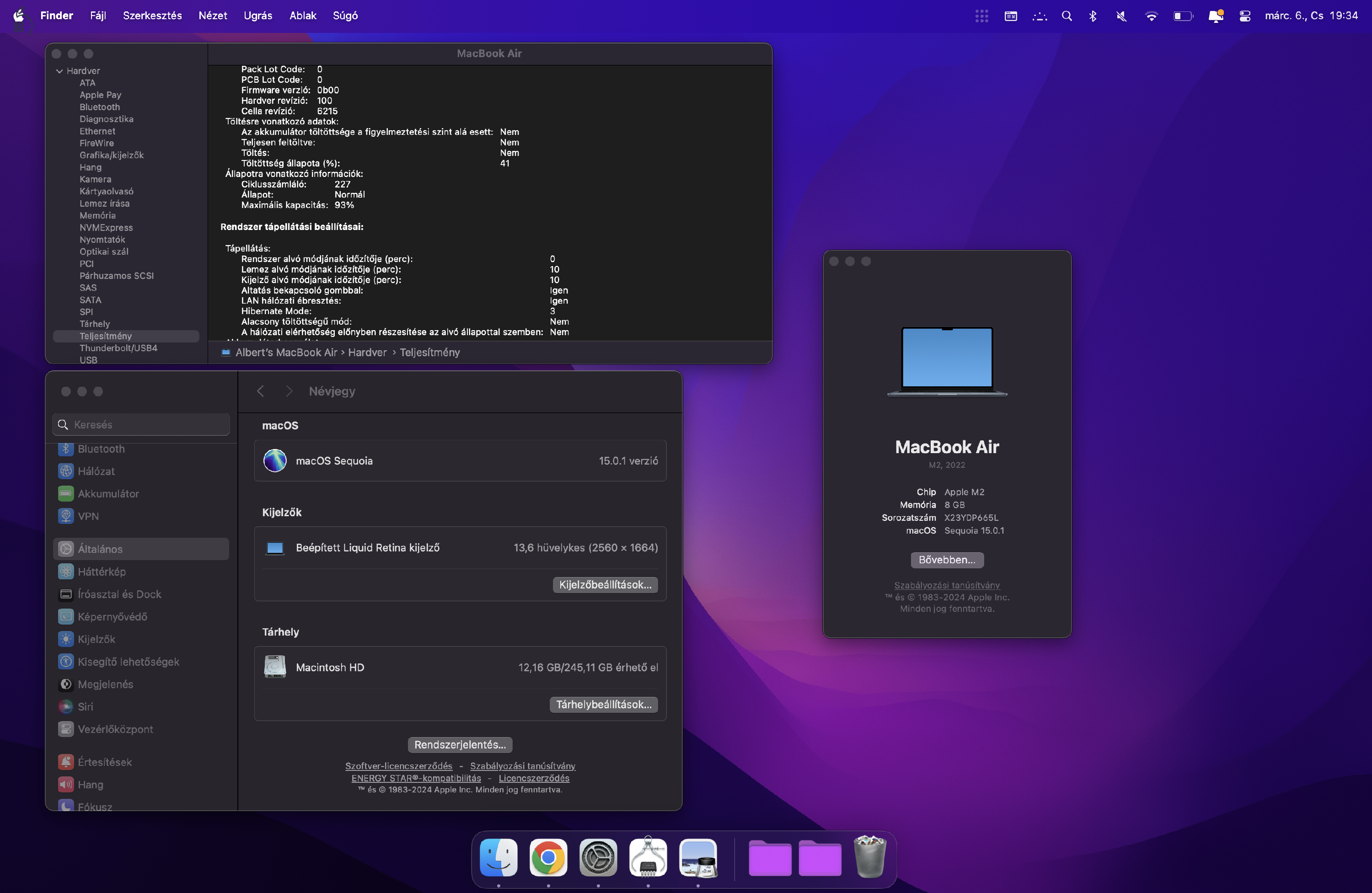This screenshot has width=1372, height=893.
Task: Click the Keresés search field
Action: 141,424
